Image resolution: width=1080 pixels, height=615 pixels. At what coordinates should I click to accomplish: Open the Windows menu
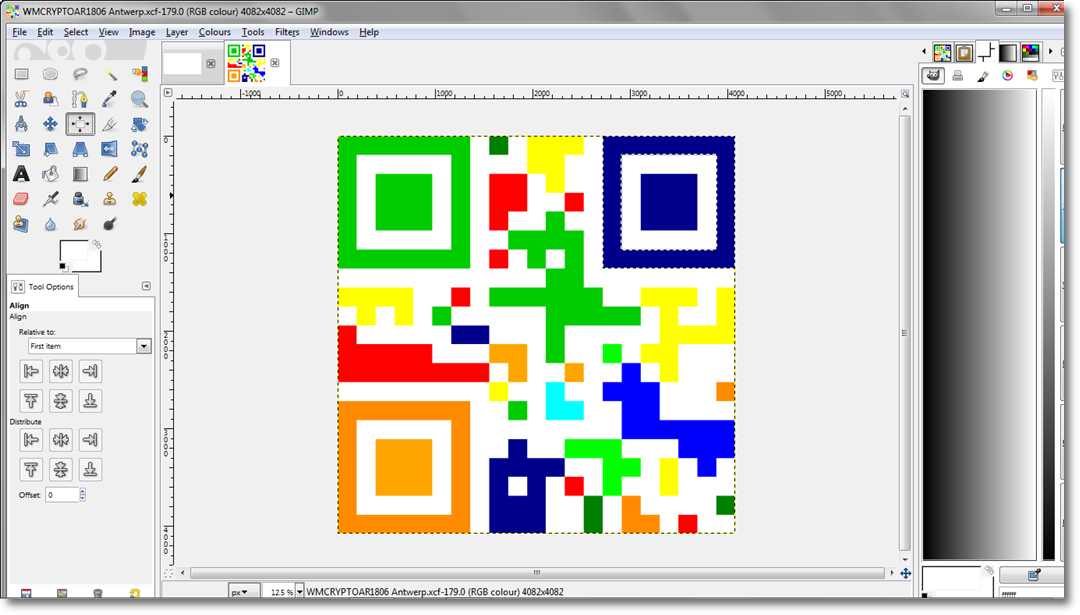click(329, 32)
